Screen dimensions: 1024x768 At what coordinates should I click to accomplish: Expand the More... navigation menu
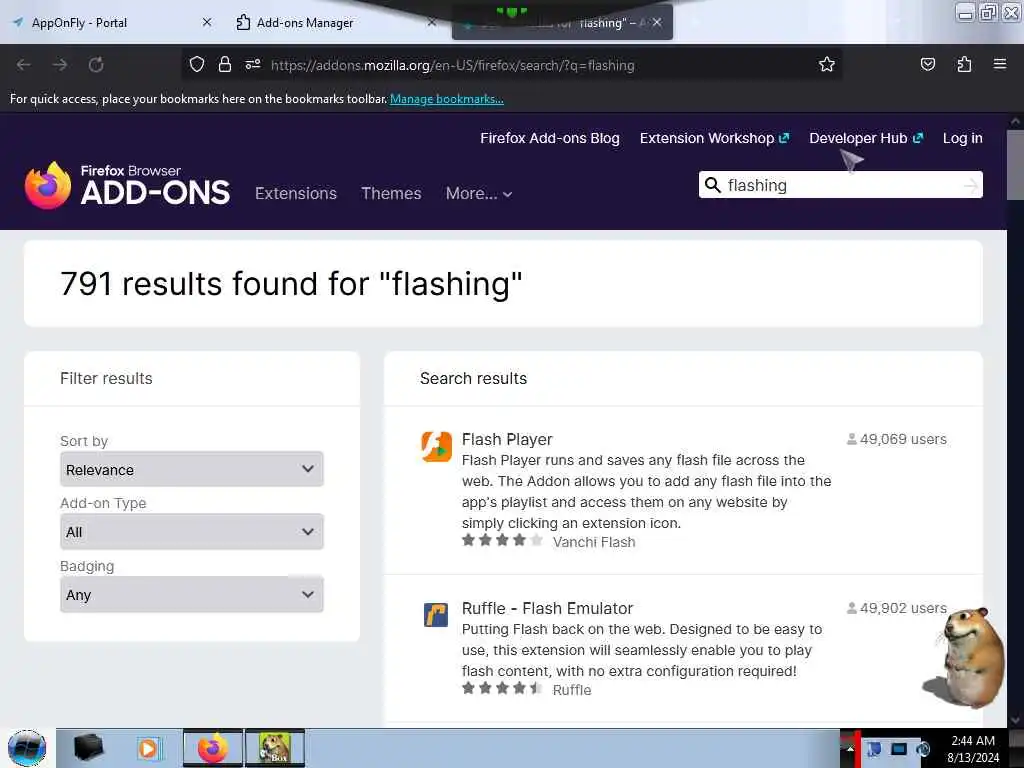pyautogui.click(x=479, y=193)
